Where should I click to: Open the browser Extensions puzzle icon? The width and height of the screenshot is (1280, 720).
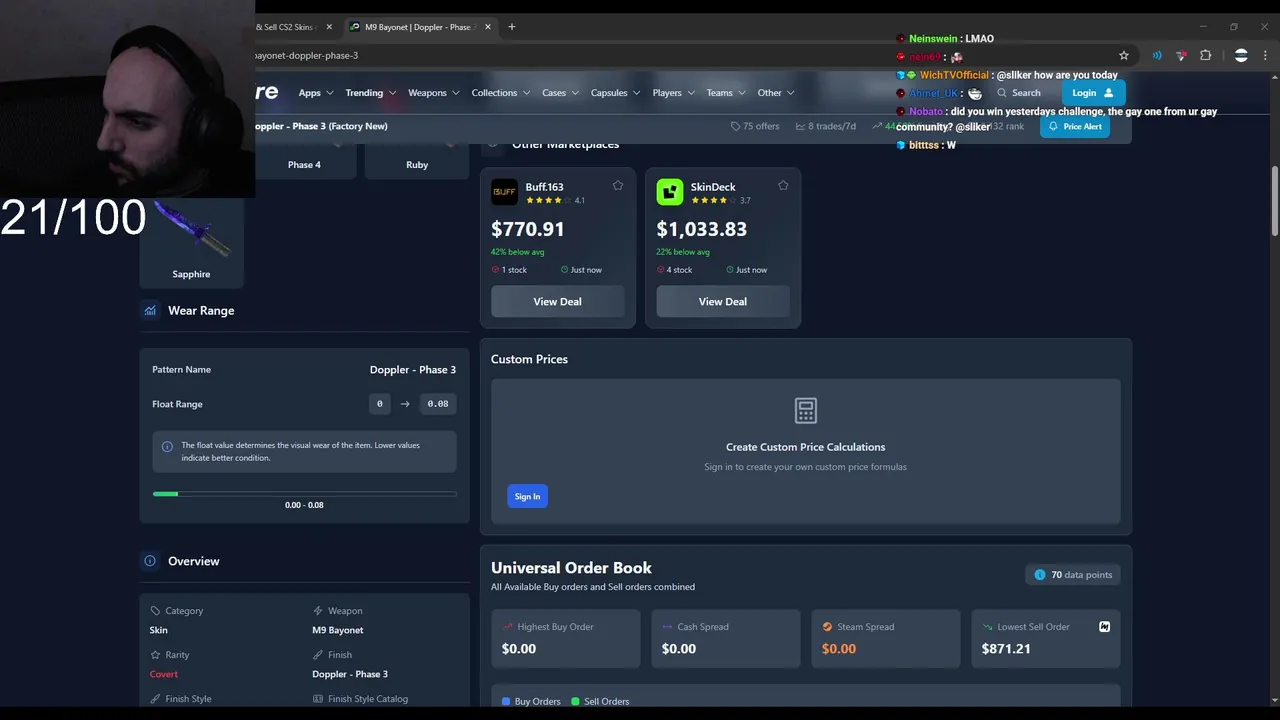1205,56
